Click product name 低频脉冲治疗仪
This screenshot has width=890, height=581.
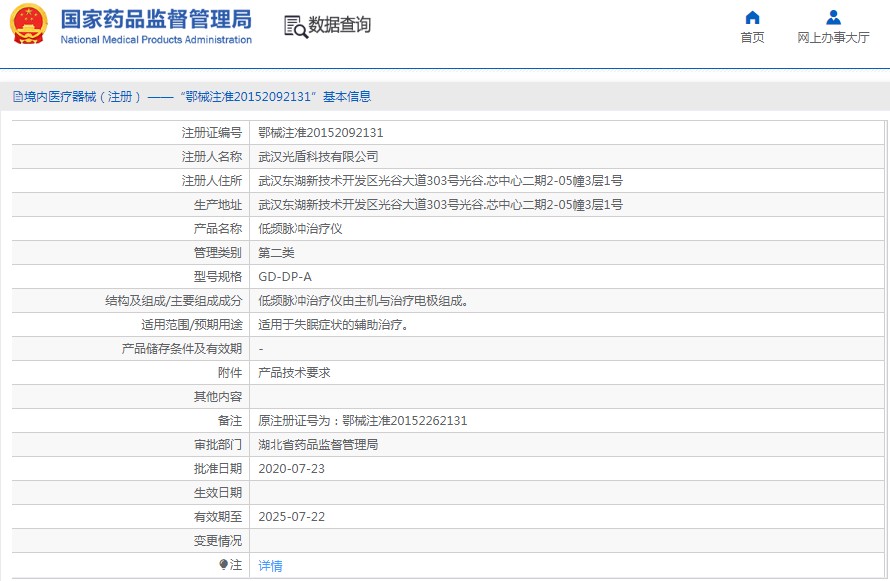pyautogui.click(x=300, y=229)
